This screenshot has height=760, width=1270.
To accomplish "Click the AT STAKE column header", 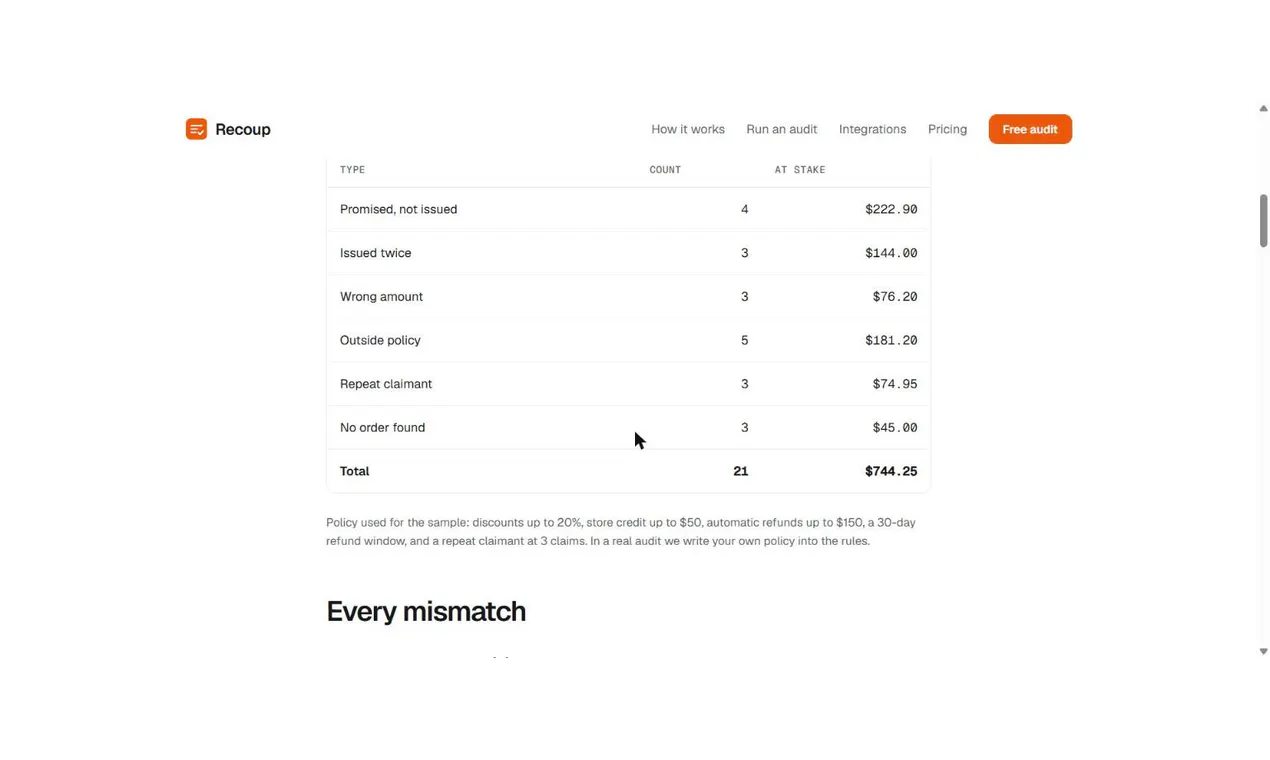I will click(800, 170).
